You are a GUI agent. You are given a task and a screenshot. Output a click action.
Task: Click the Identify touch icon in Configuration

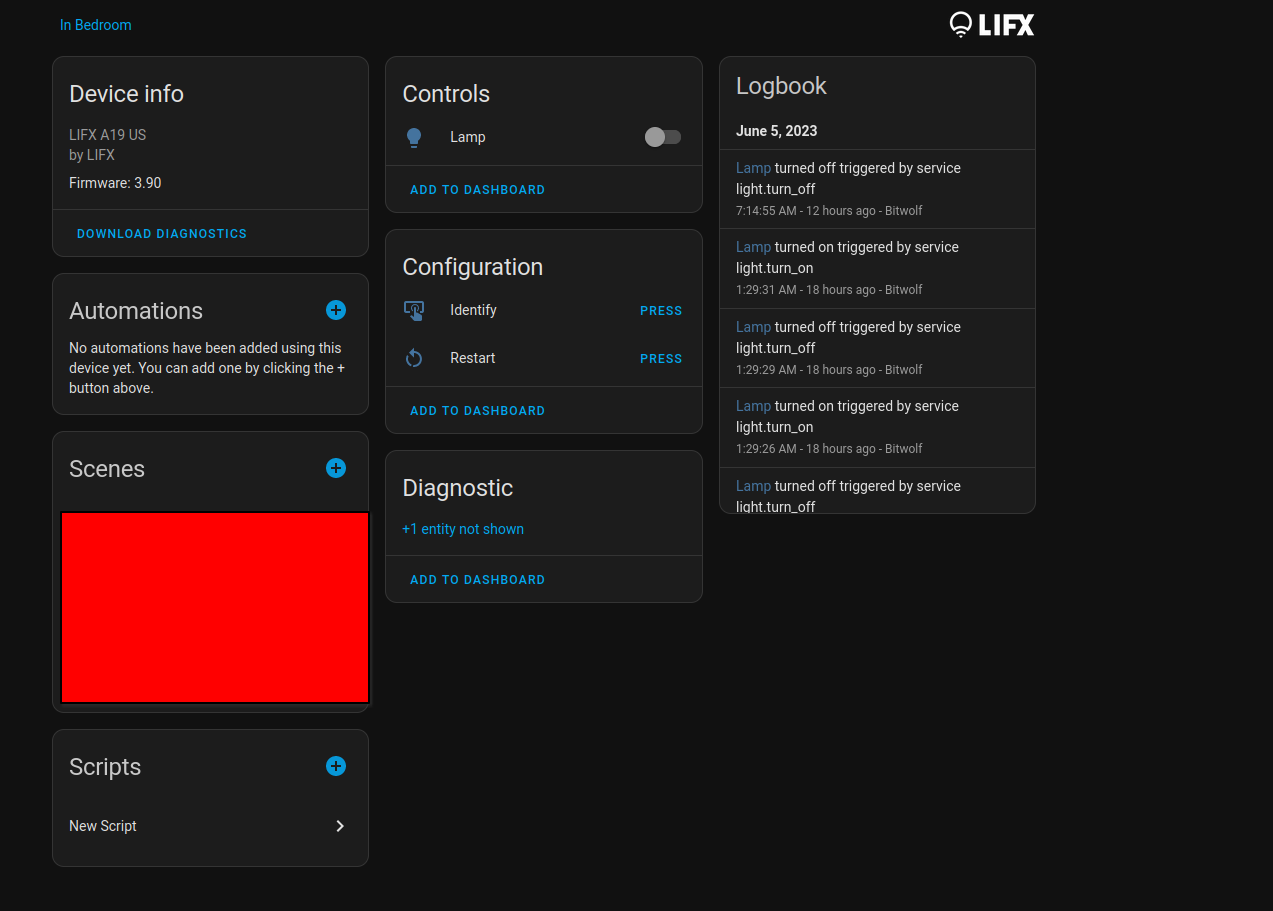pos(414,310)
